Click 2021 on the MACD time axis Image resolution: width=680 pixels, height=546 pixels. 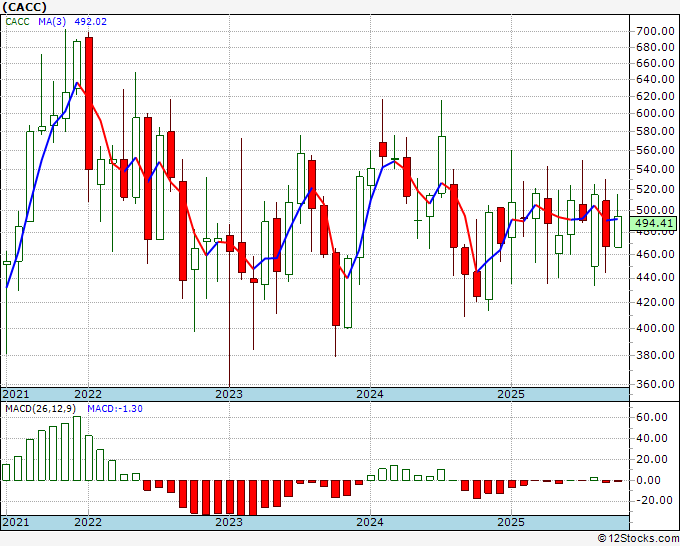pos(16,522)
